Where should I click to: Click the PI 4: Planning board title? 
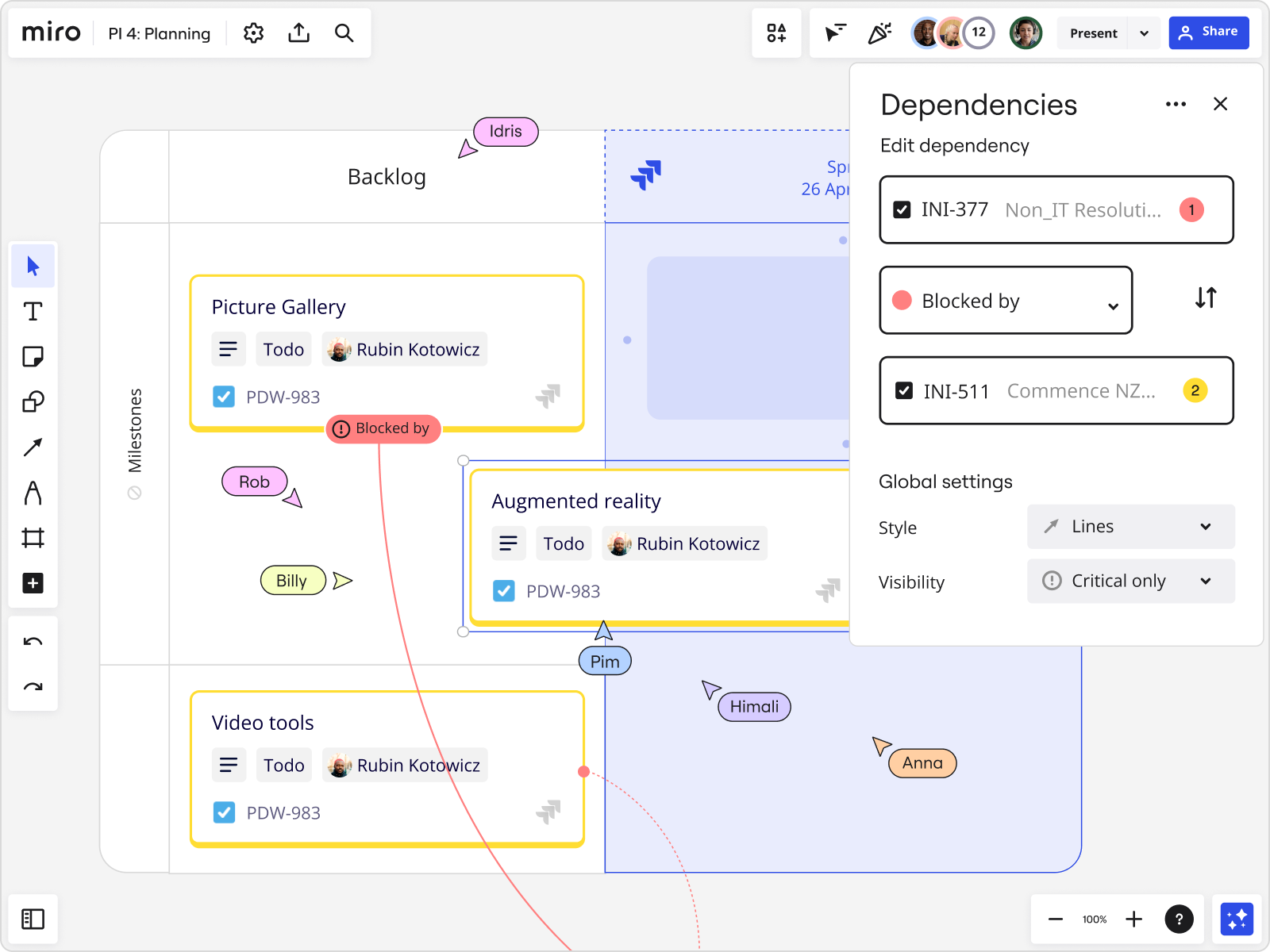coord(159,33)
